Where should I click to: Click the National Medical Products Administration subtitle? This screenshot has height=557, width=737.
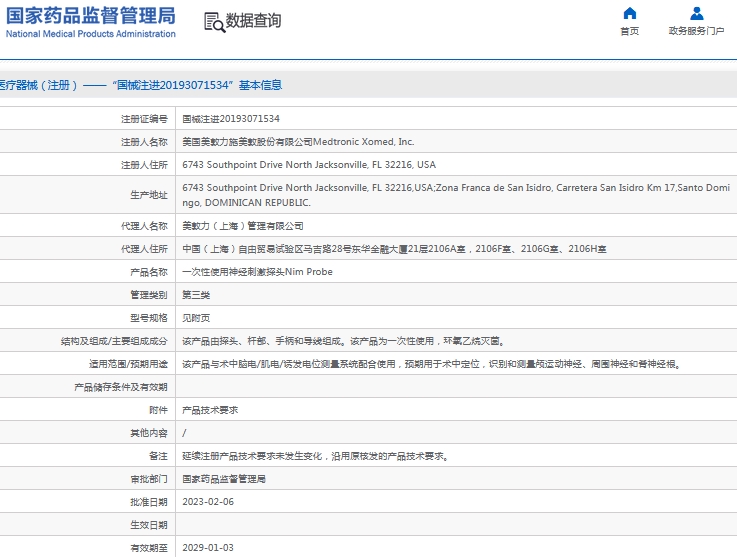(x=91, y=34)
